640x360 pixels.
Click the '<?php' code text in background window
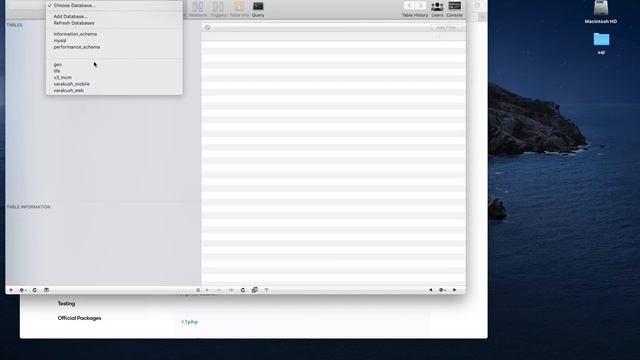point(189,322)
